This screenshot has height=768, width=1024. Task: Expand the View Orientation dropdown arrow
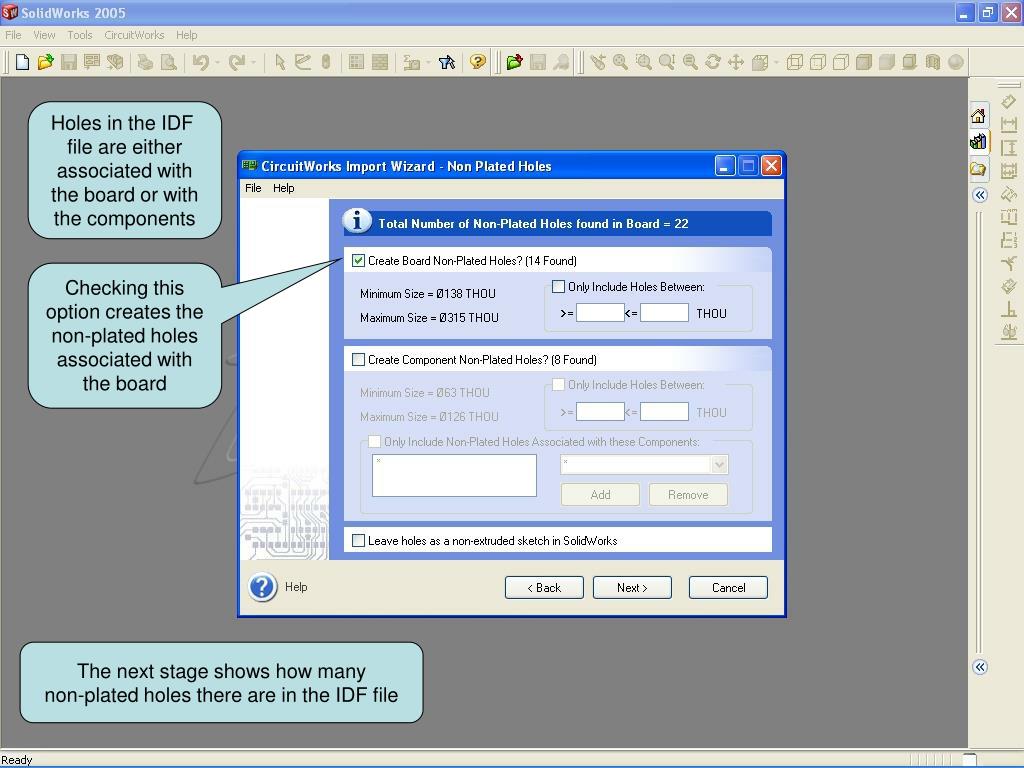[x=776, y=63]
